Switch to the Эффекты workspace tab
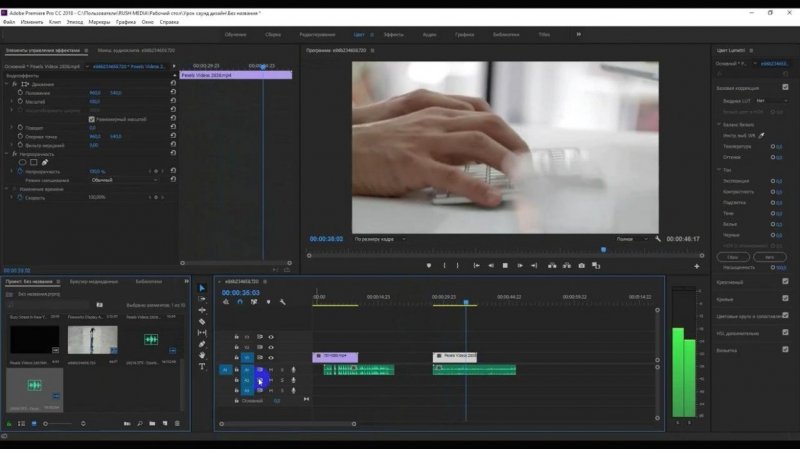 [394, 34]
